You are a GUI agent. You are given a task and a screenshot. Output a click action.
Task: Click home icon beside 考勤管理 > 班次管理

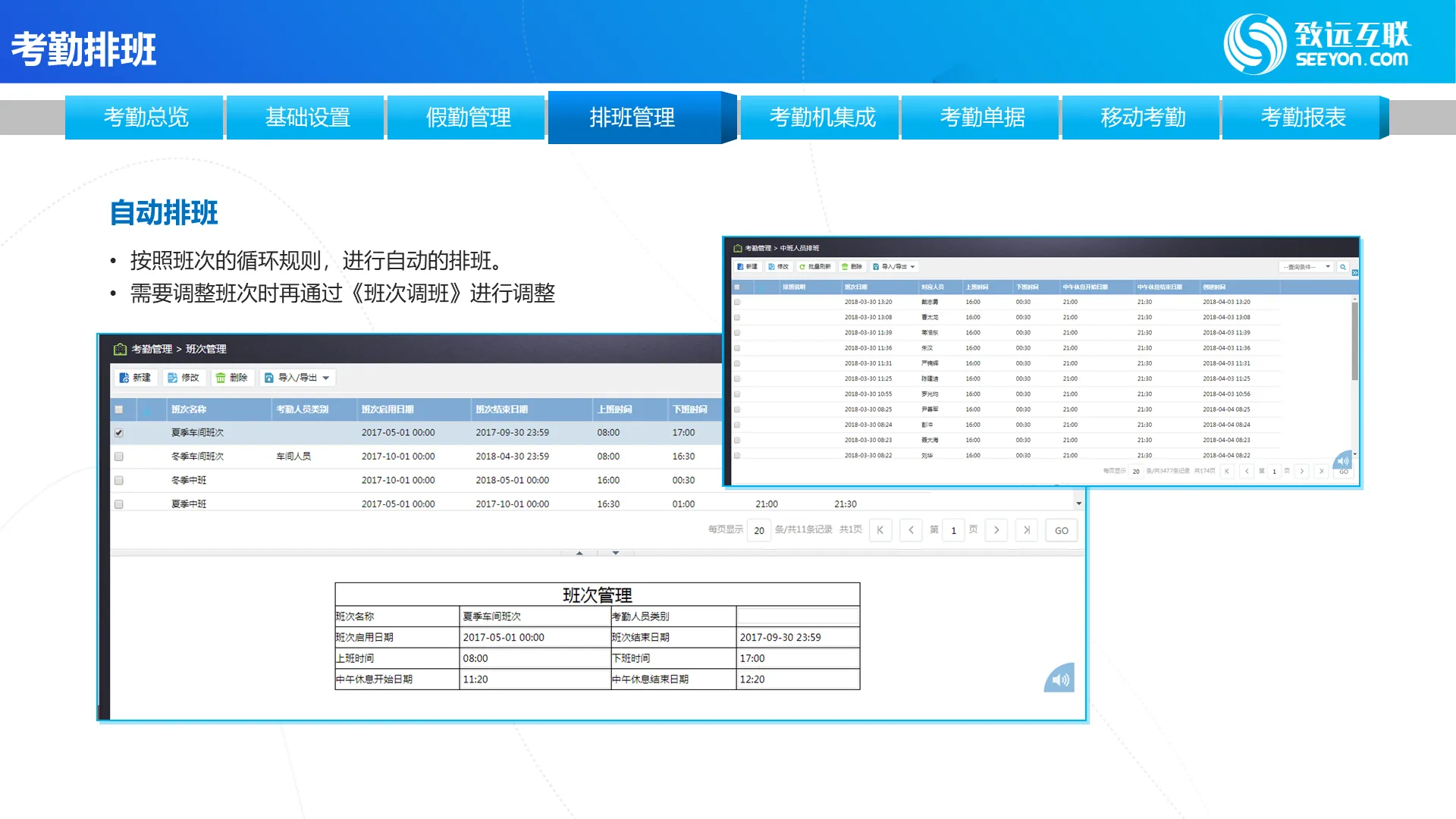coord(120,349)
